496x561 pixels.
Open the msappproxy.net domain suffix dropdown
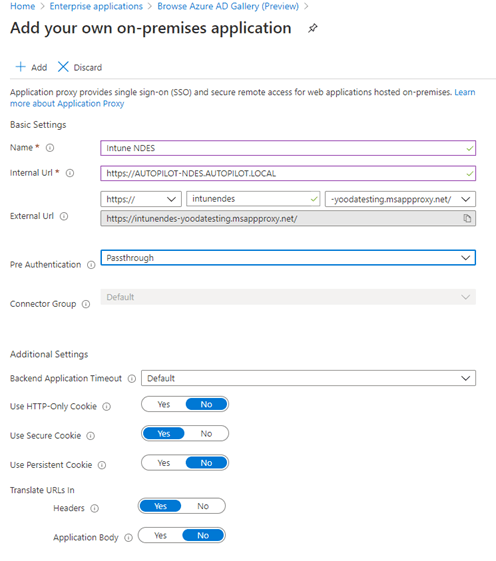click(x=400, y=199)
